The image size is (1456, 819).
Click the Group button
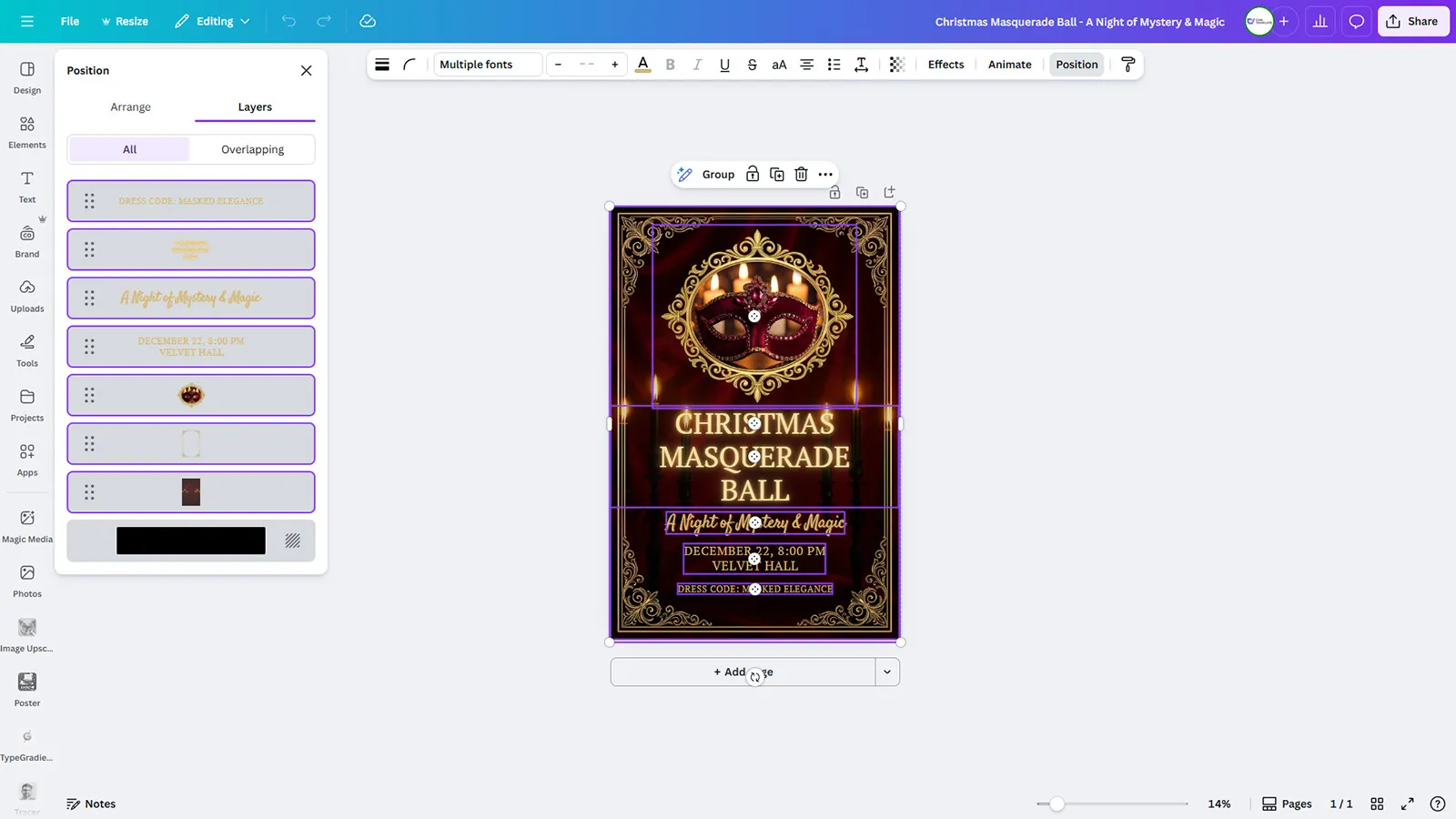coord(717,175)
